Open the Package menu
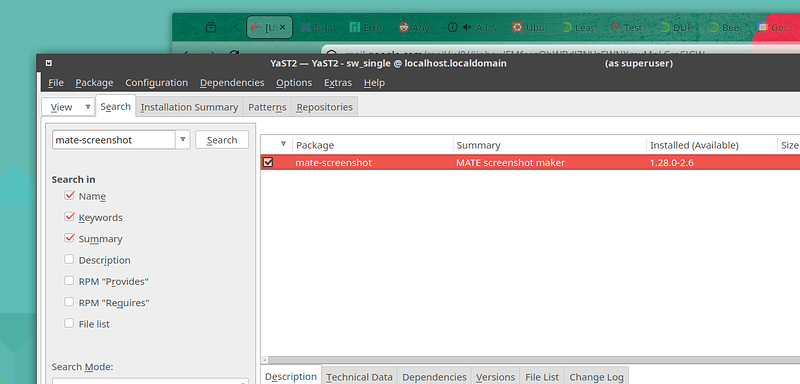 click(x=94, y=83)
